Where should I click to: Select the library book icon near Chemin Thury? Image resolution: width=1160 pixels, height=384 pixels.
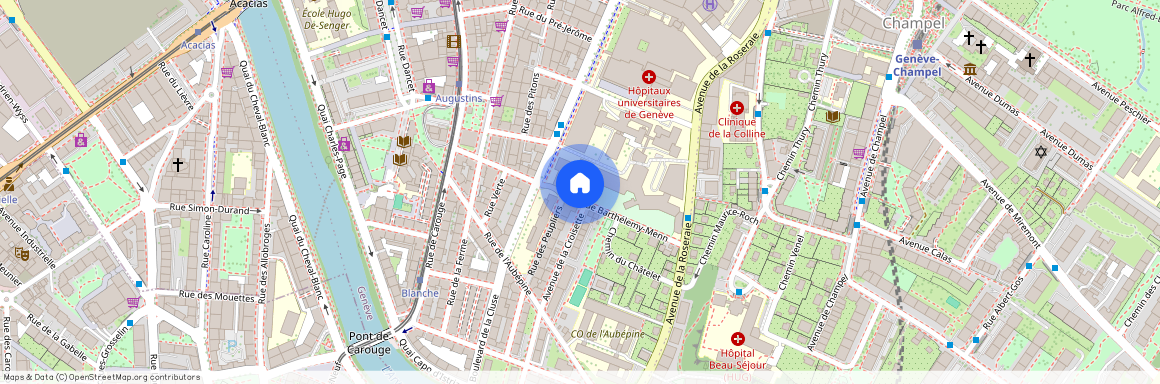pos(833,116)
